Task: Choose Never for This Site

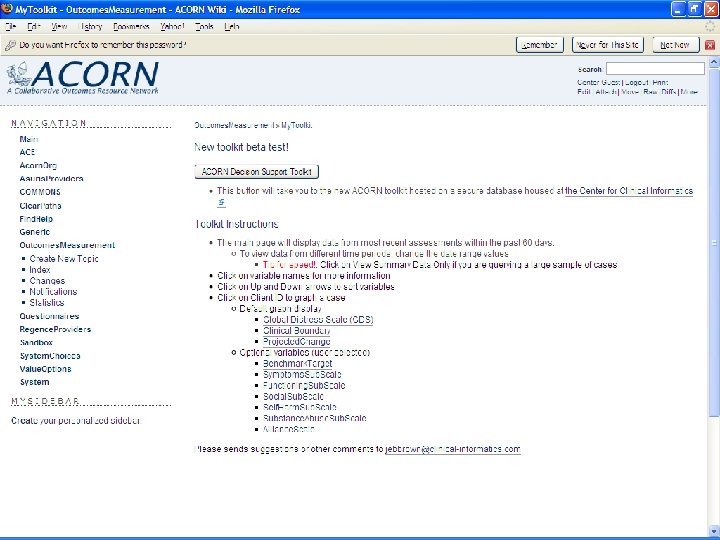Action: 608,45
